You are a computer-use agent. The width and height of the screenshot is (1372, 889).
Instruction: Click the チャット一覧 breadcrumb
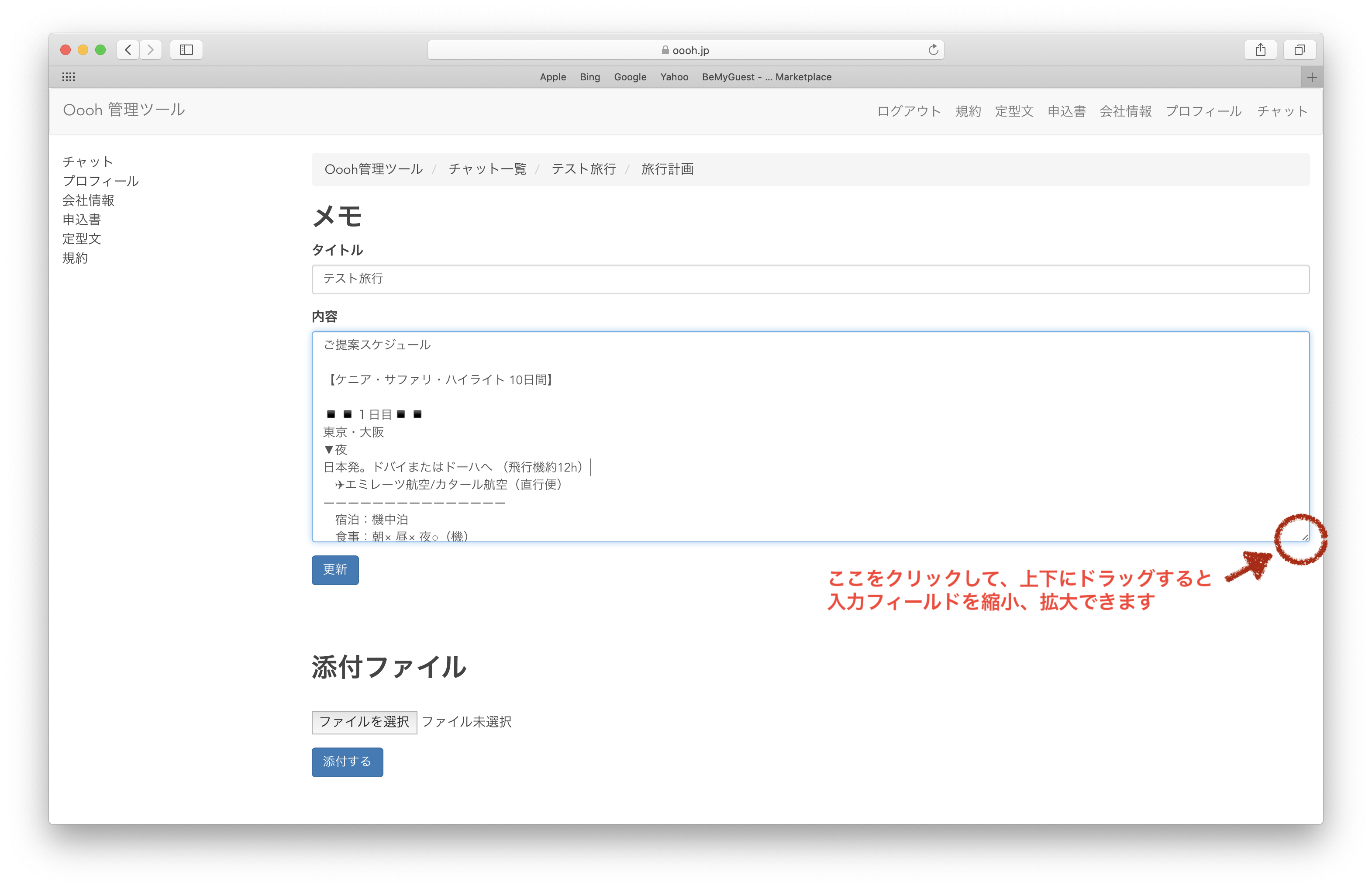[x=487, y=169]
